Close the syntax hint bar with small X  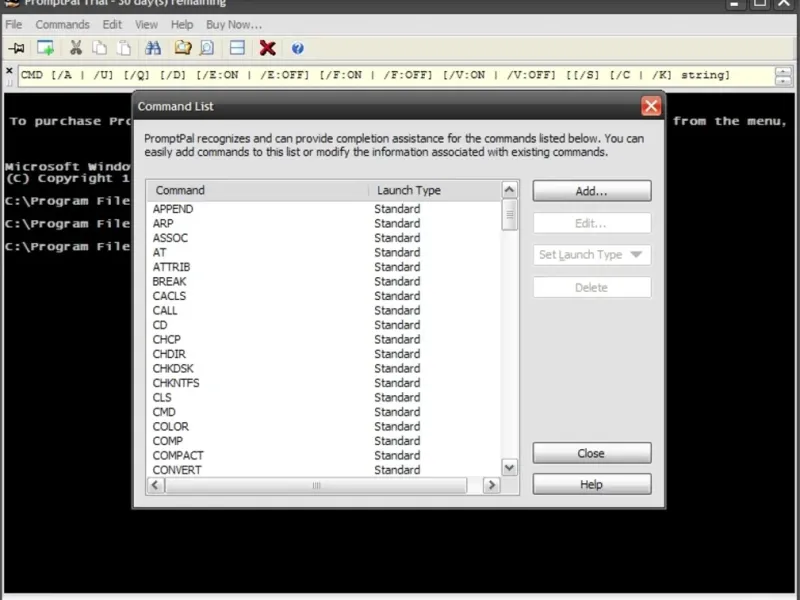point(9,70)
